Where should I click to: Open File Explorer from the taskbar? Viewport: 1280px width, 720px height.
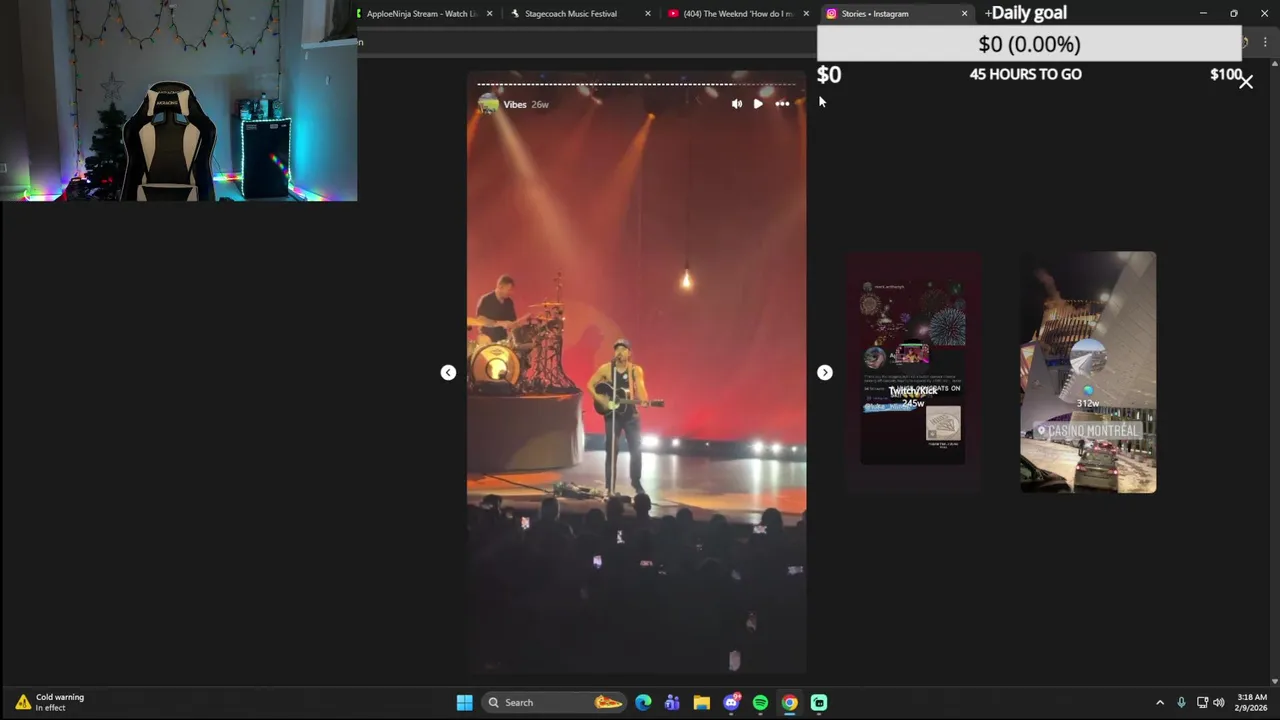coord(701,702)
